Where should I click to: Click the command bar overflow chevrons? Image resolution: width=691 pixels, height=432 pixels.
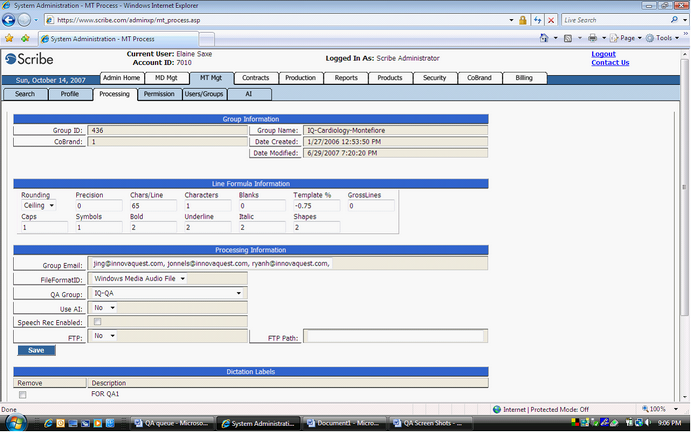[686, 33]
